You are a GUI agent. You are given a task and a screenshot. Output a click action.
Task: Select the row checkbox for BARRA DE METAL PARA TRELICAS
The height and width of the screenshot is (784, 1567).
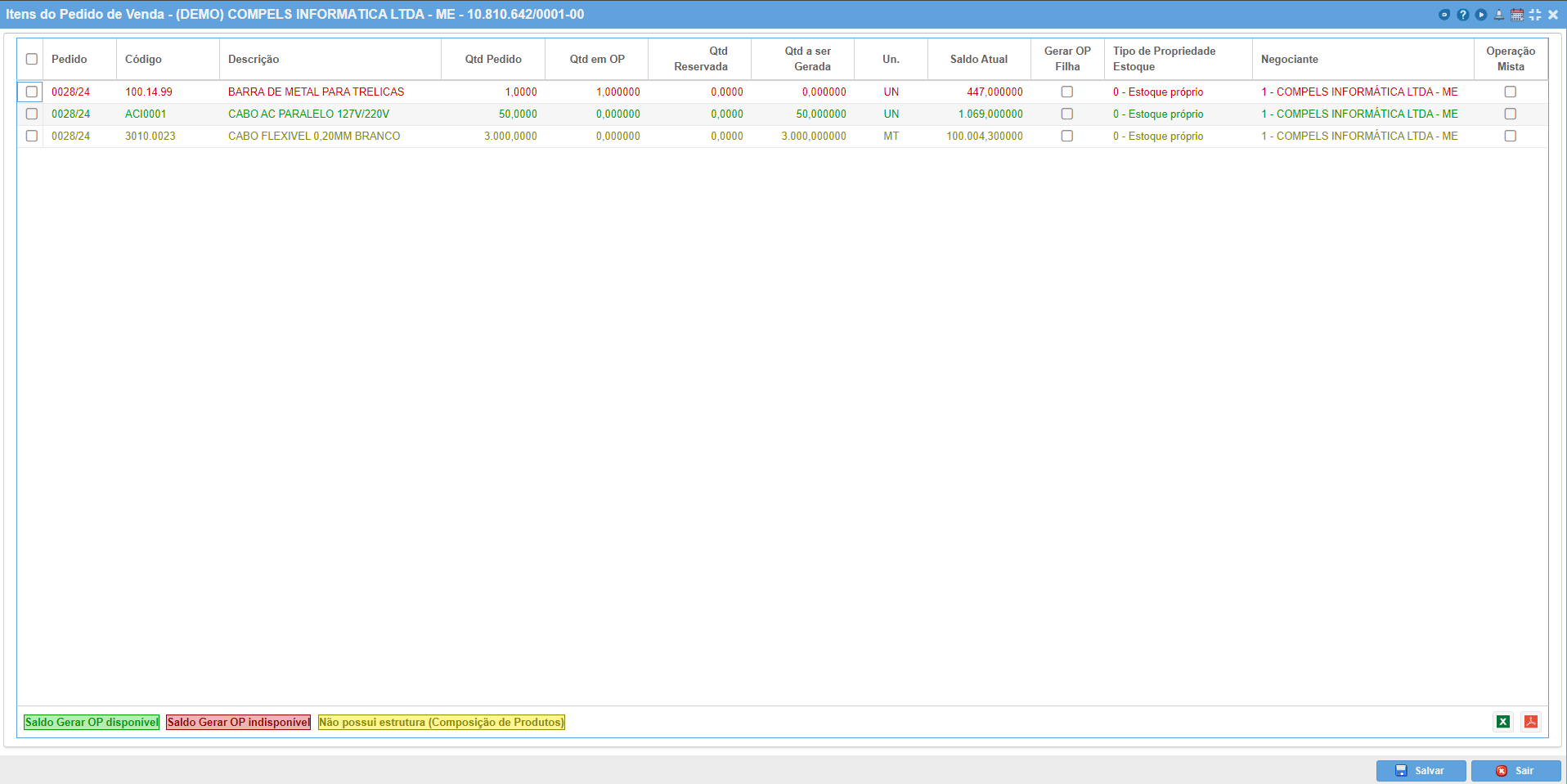32,92
